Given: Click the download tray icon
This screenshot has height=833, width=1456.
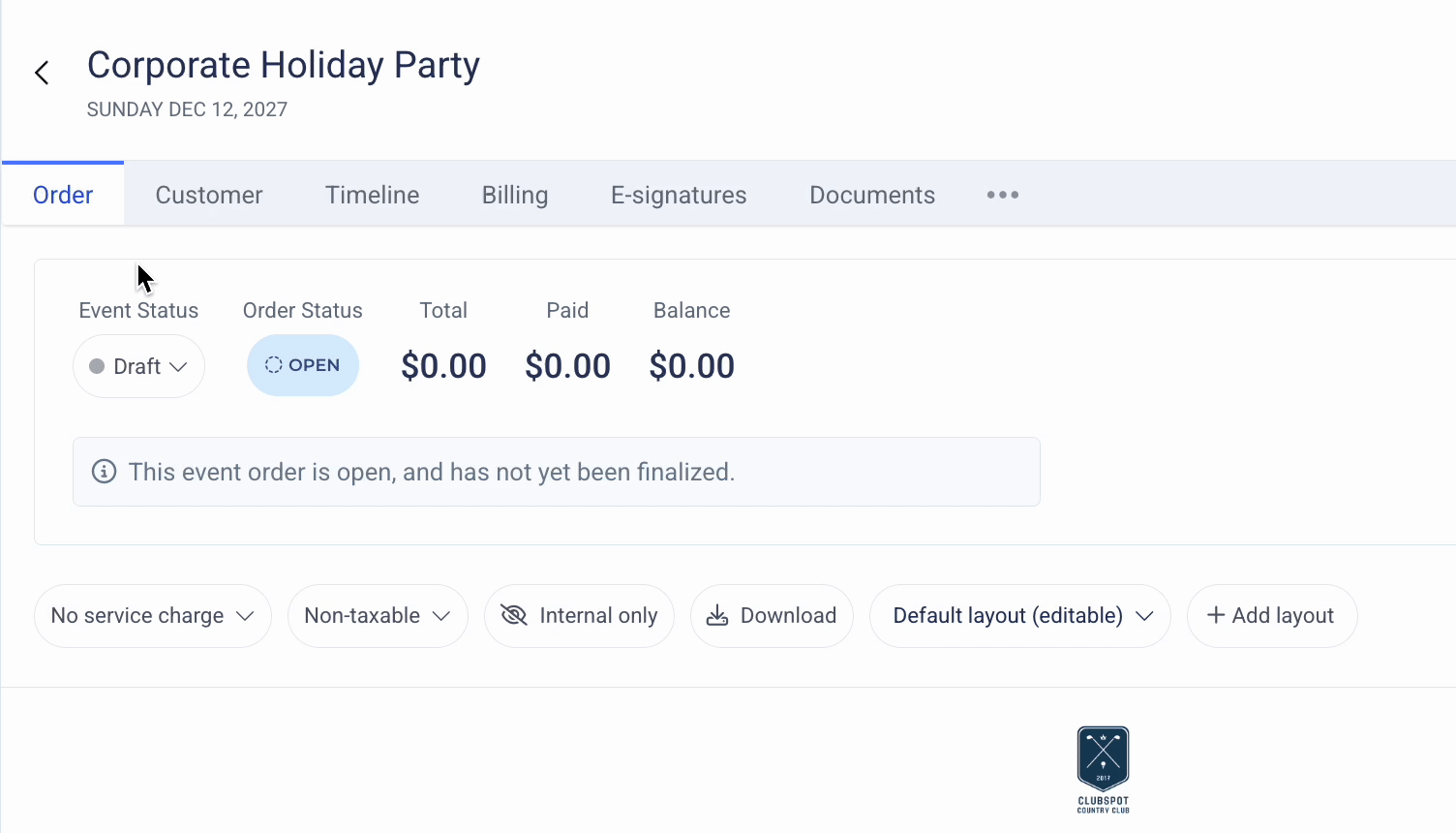Looking at the screenshot, I should click(717, 616).
